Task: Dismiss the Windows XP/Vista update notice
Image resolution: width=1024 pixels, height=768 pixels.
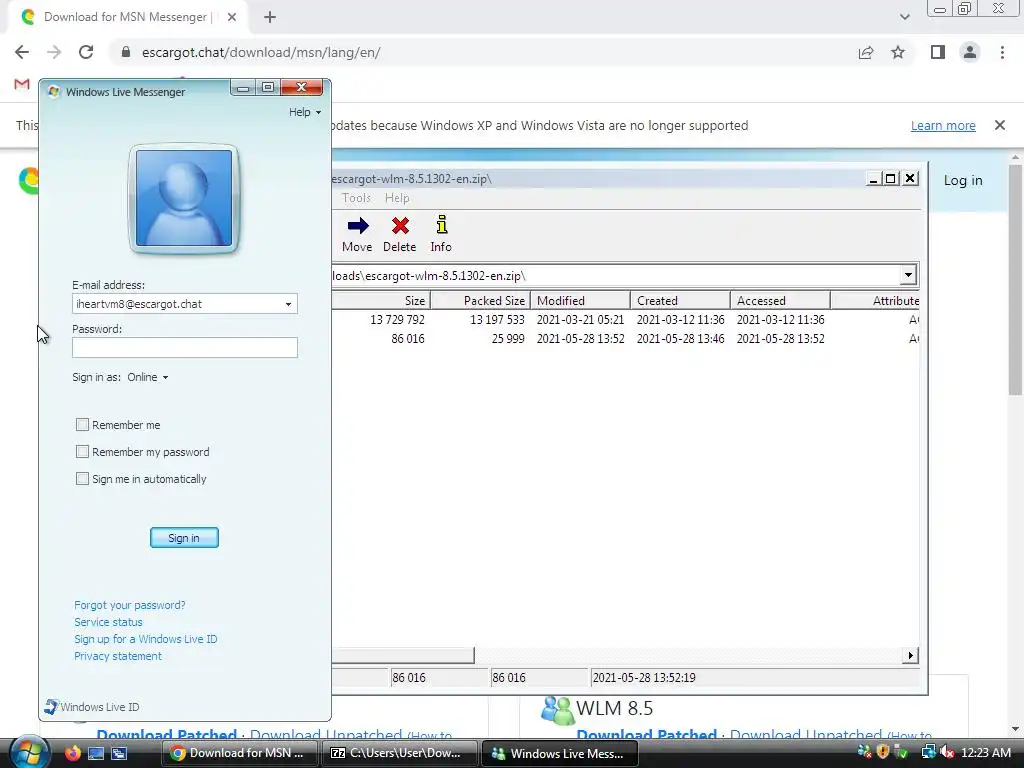Action: point(999,125)
